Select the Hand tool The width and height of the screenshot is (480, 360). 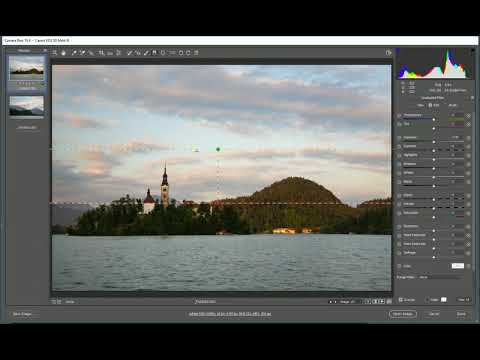tap(63, 53)
